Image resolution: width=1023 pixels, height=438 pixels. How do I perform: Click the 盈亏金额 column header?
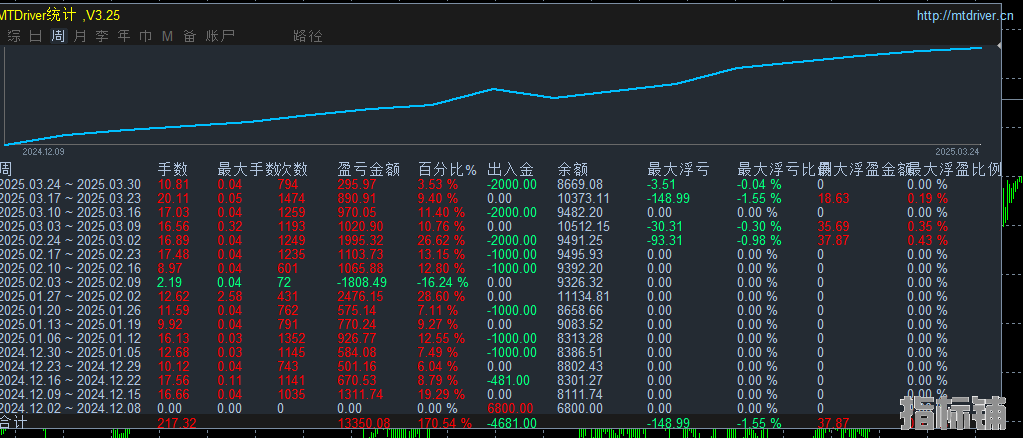coord(369,170)
